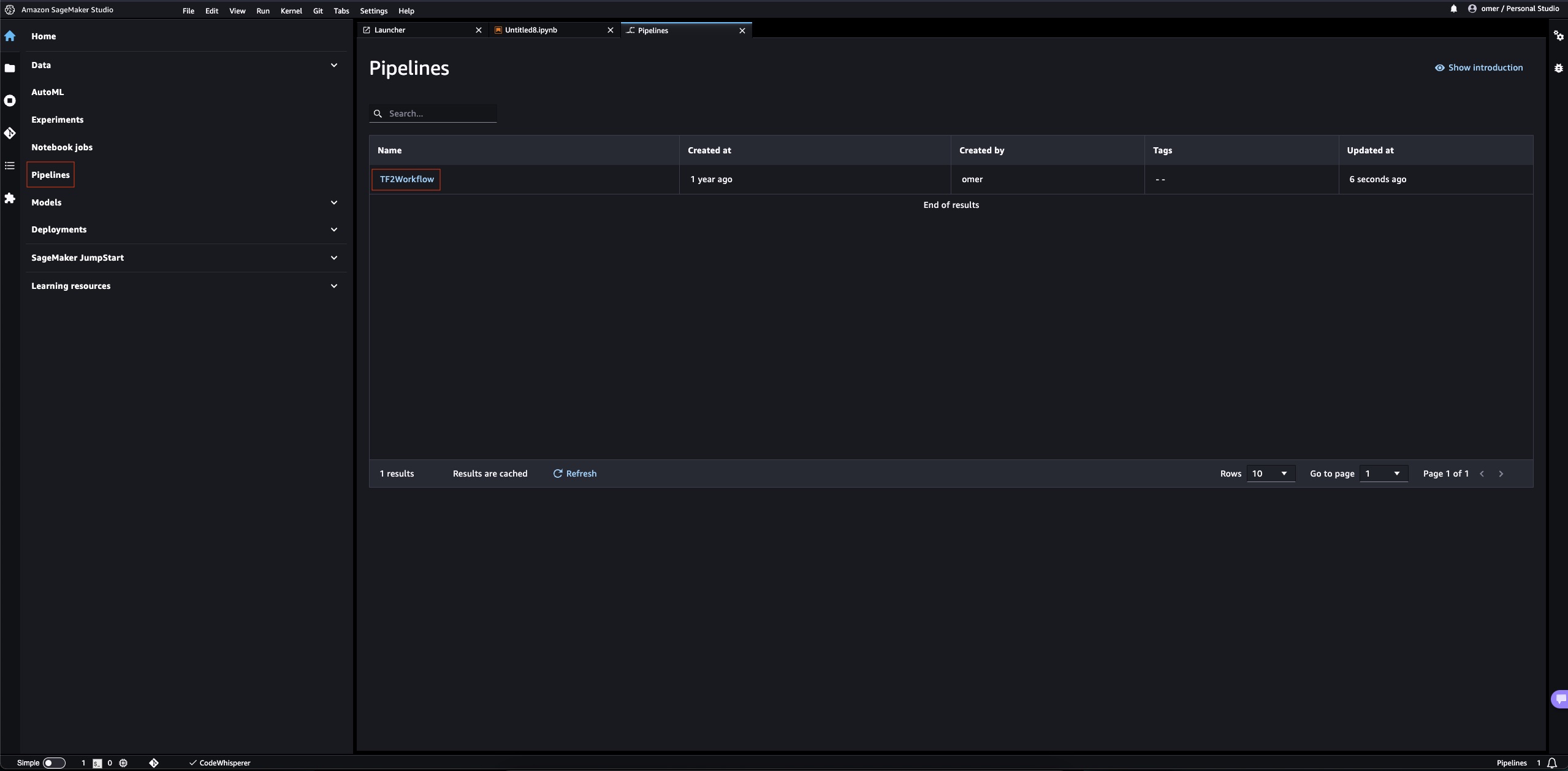Click the Created by column header
Image resolution: width=1568 pixels, height=771 pixels.
coord(1048,150)
